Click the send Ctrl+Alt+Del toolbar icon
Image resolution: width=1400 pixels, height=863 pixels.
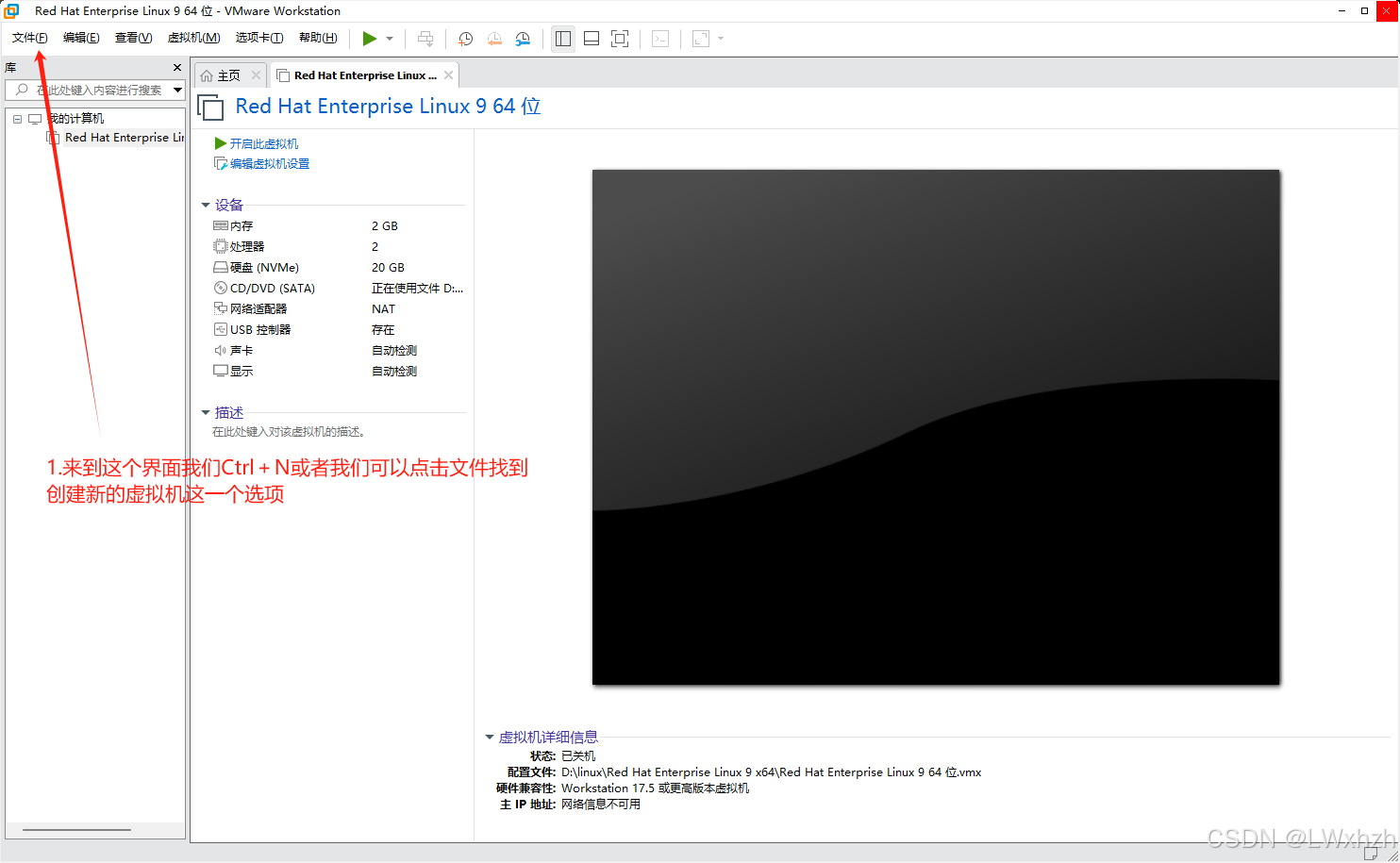pyautogui.click(x=425, y=39)
